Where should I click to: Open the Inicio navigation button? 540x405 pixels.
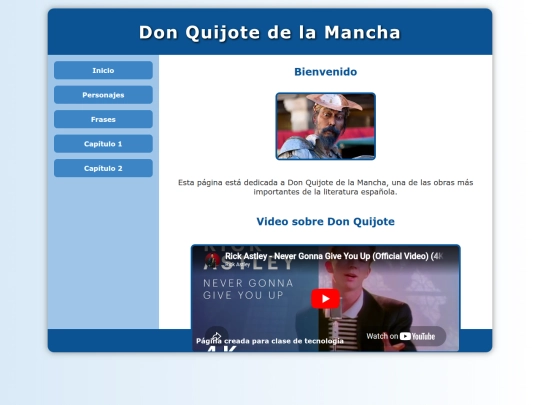point(103,70)
